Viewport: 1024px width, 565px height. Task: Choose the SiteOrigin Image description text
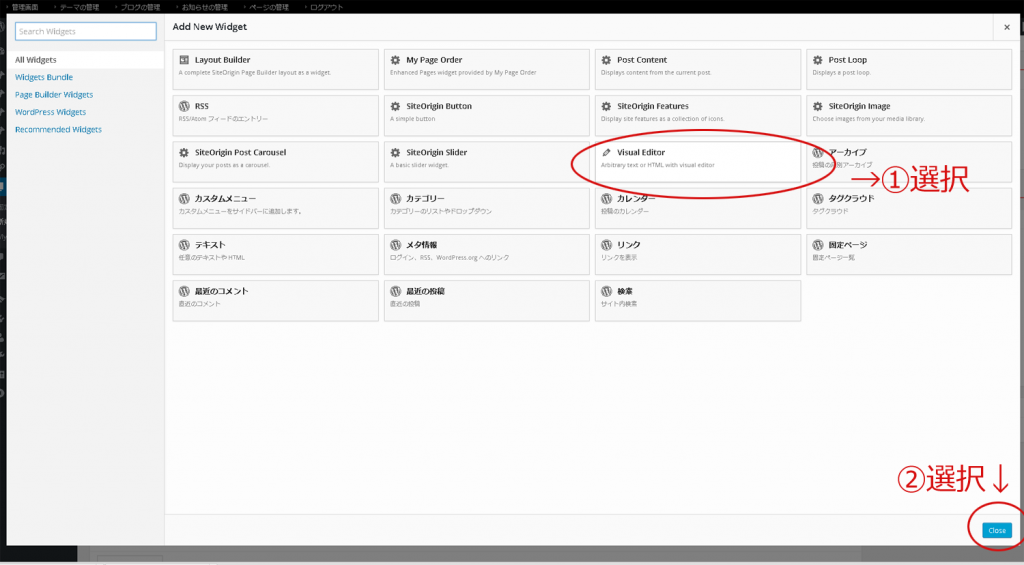[868, 119]
